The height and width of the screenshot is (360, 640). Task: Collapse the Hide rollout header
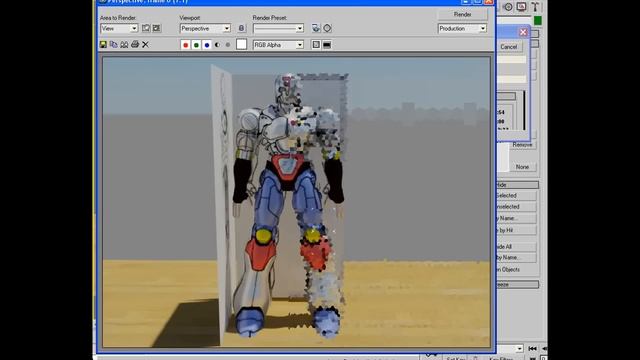click(517, 185)
